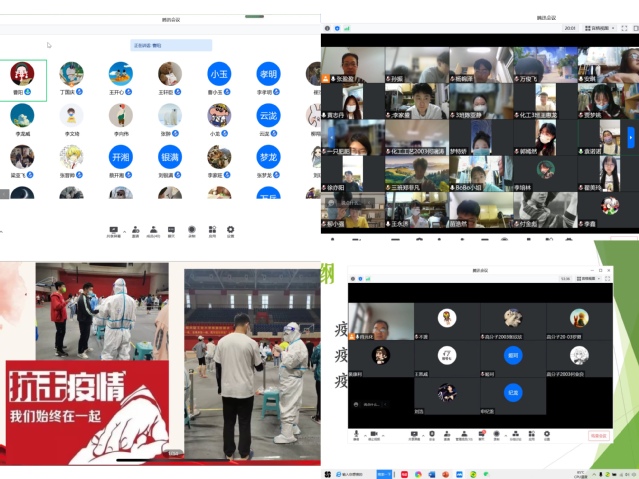
Task: Toggle microphone mute in bottom-right meeting window
Action: point(356,434)
